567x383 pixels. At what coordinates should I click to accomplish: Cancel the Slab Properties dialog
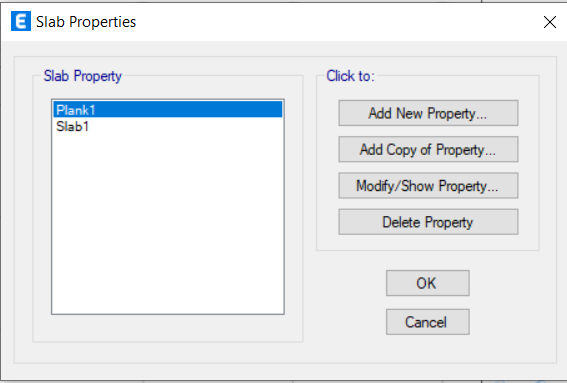click(x=428, y=322)
